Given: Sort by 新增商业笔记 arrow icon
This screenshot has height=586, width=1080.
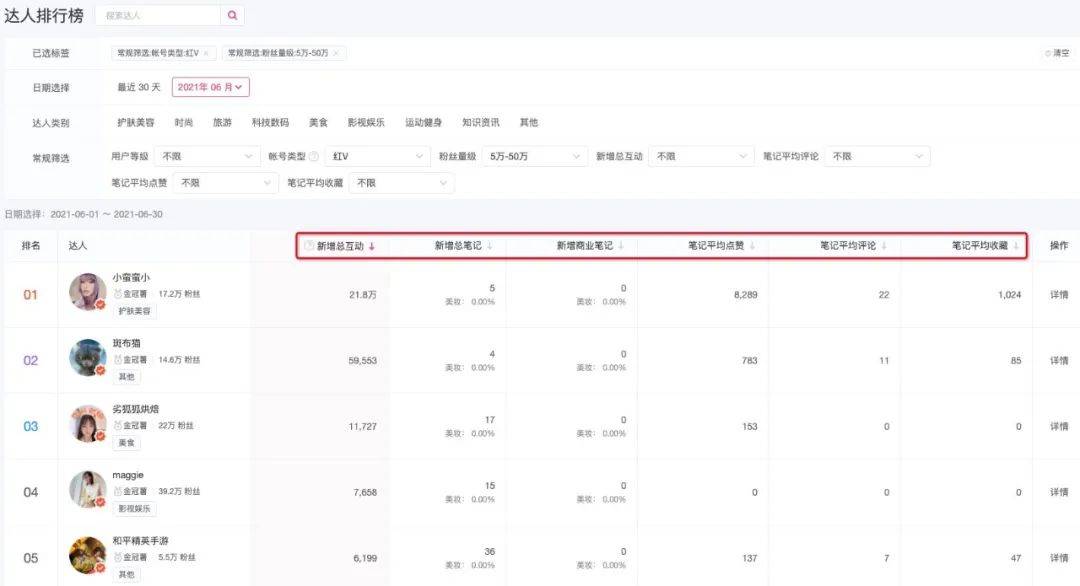Looking at the screenshot, I should point(621,246).
